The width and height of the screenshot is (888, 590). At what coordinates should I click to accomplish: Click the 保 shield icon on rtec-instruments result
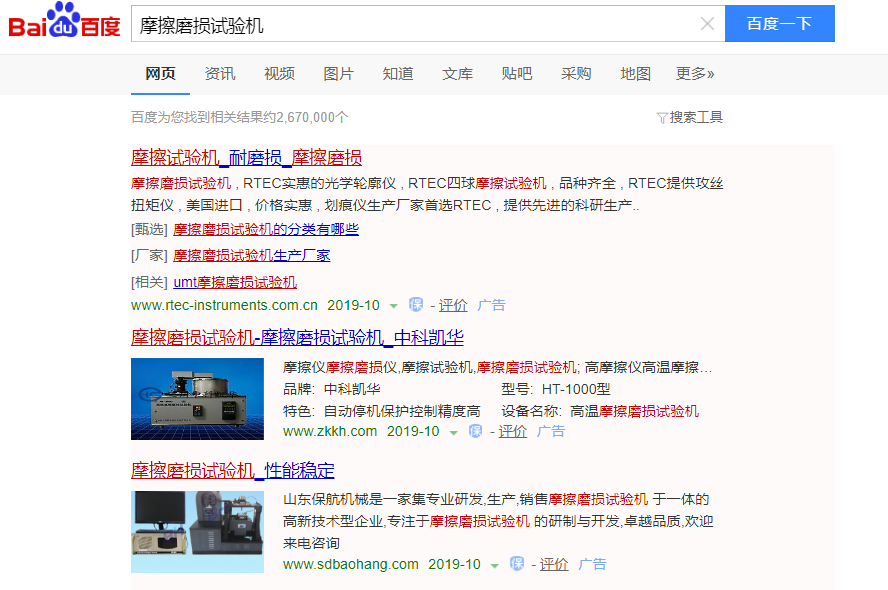[416, 305]
